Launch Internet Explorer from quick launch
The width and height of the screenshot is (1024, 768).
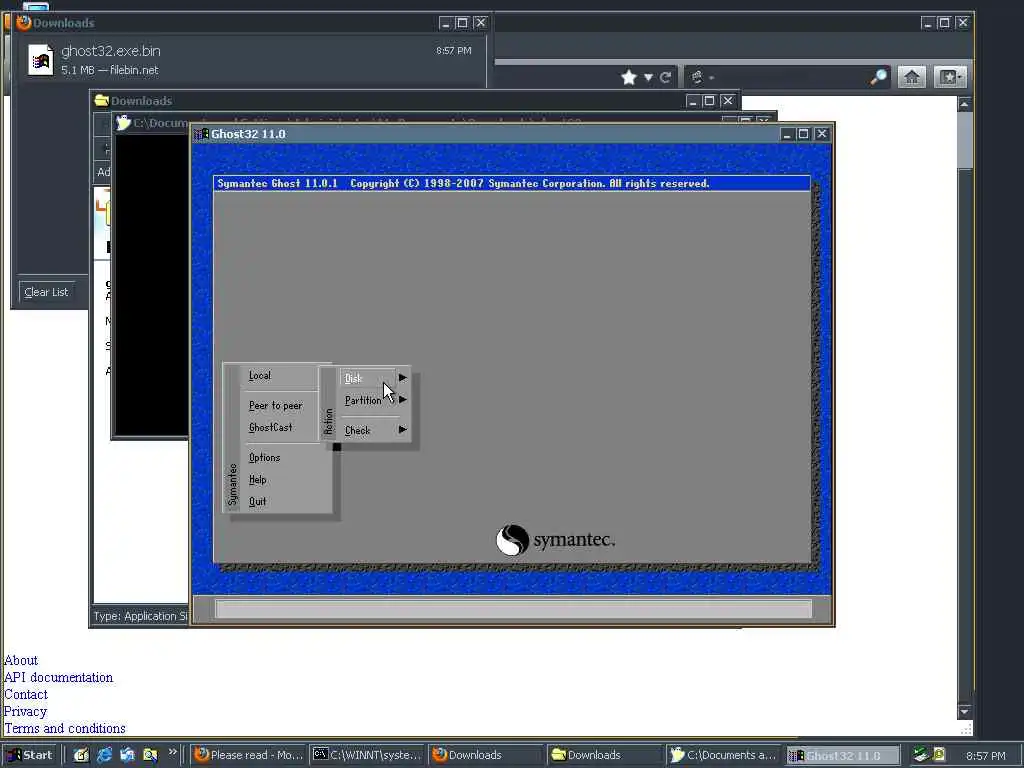[x=104, y=755]
